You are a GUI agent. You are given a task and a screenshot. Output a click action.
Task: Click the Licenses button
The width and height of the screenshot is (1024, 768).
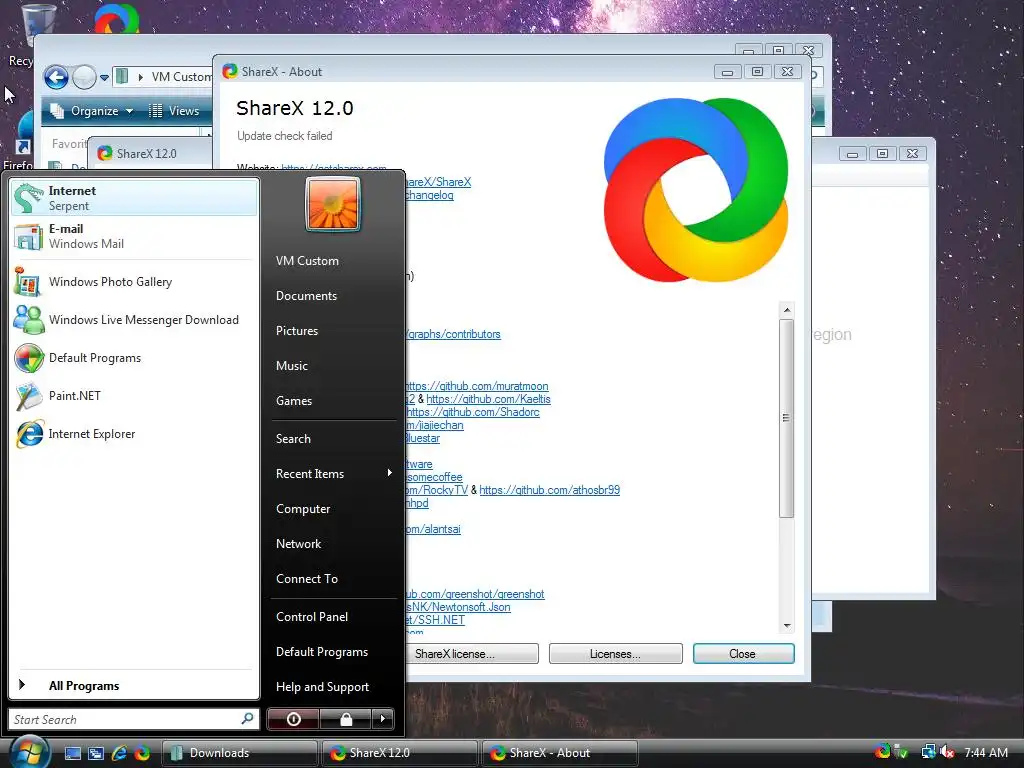pos(615,654)
